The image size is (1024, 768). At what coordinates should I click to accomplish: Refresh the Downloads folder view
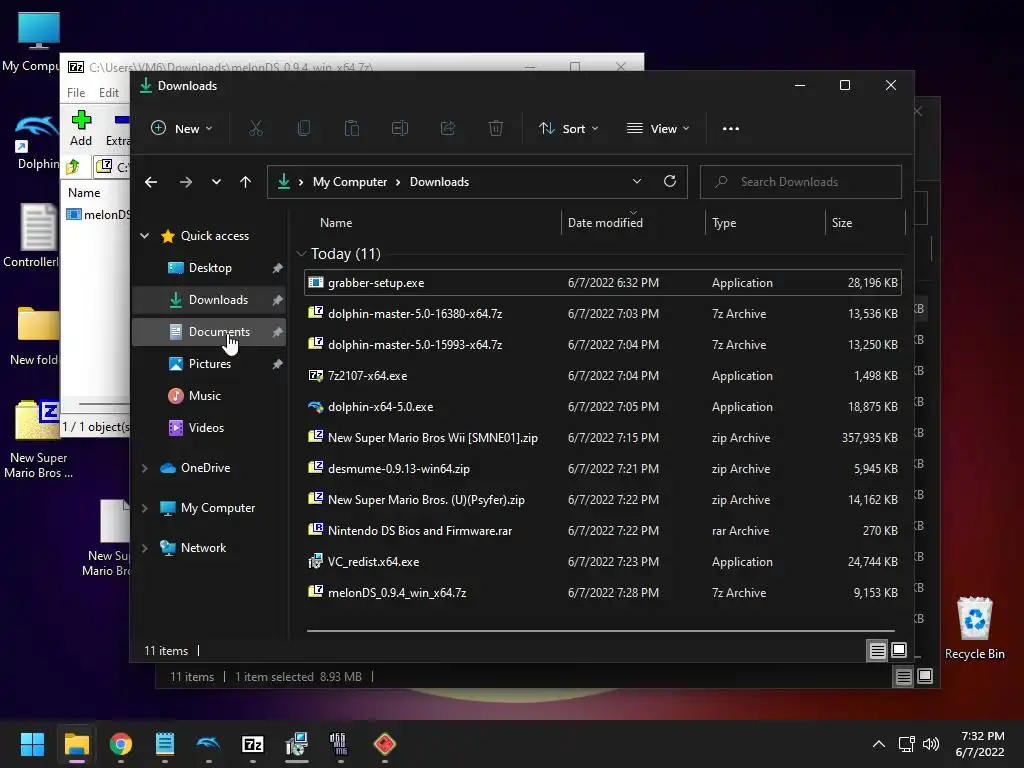(x=670, y=182)
